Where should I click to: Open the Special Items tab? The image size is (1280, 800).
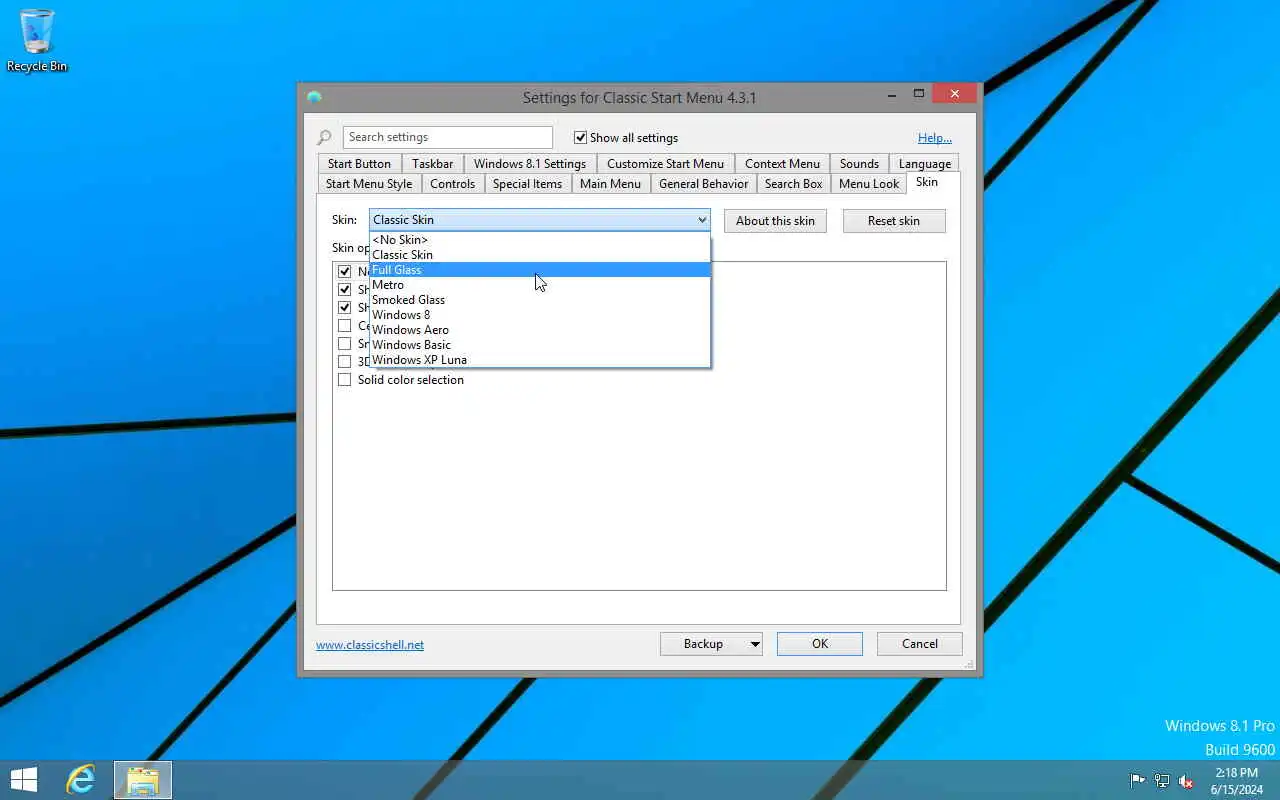point(527,184)
